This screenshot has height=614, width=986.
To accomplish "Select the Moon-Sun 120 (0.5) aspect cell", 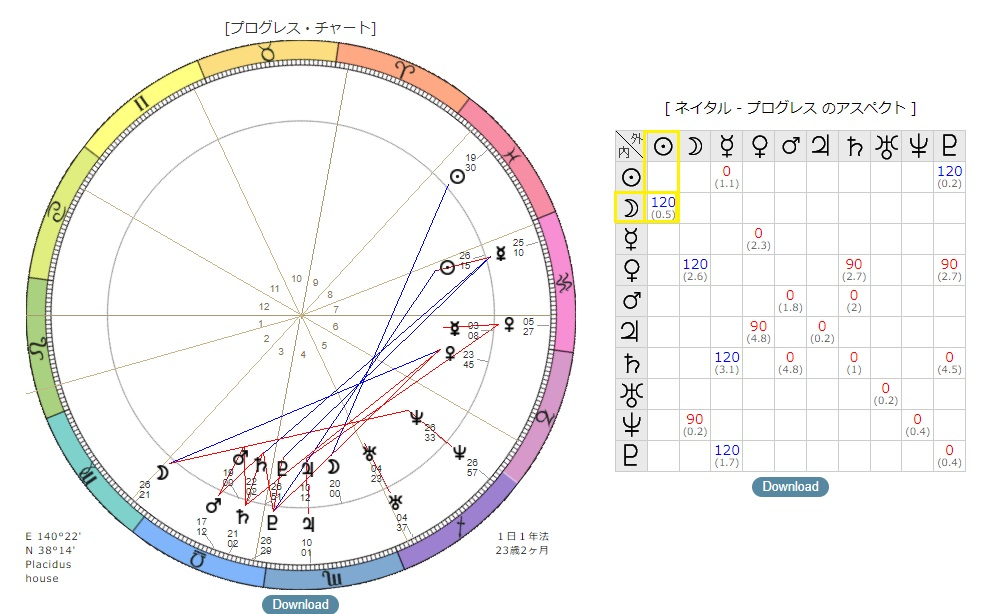I will tap(663, 208).
